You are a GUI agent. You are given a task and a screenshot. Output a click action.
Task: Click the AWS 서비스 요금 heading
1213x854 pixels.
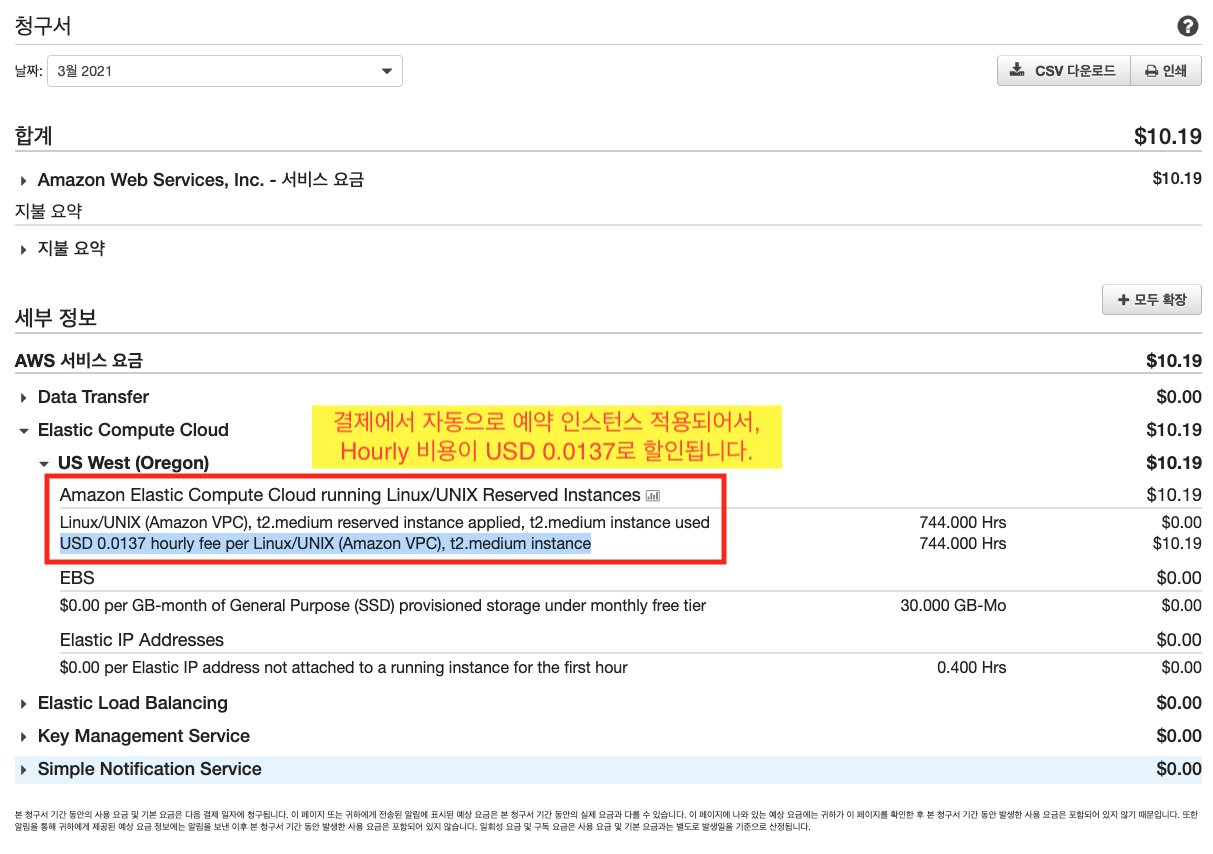coord(79,361)
